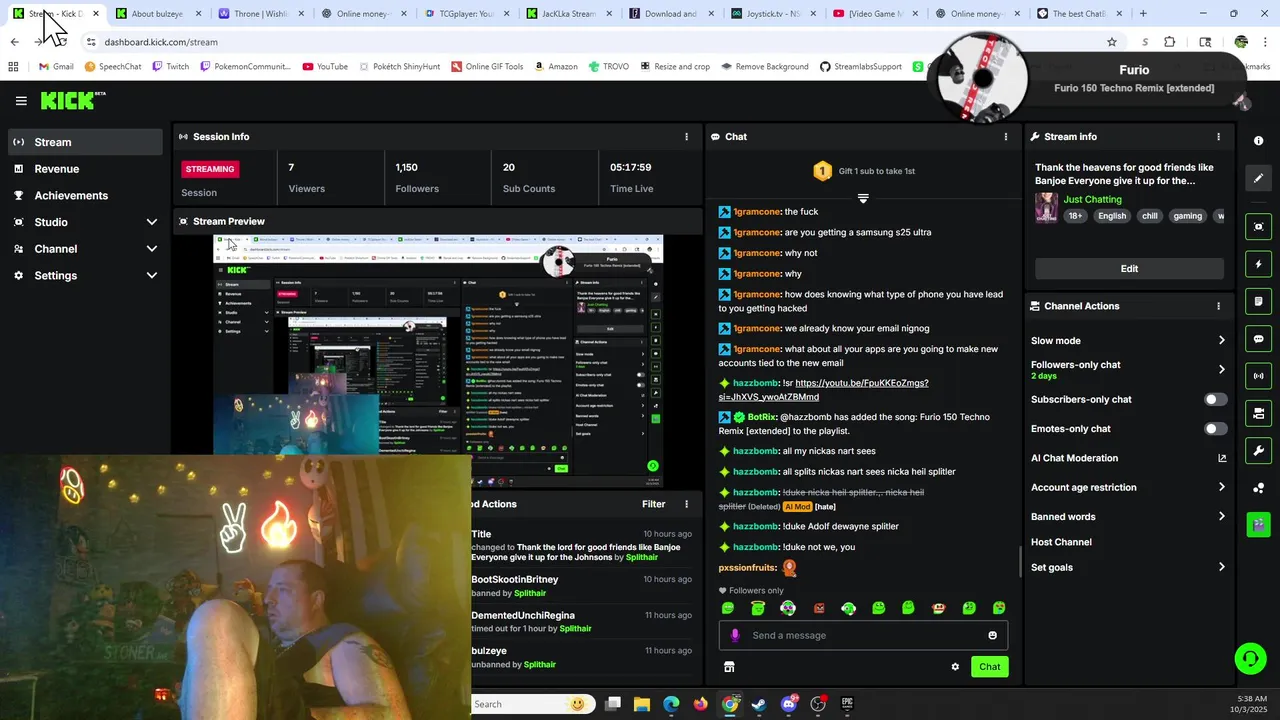This screenshot has width=1280, height=720.
Task: Open the Chat panel three-dot menu
Action: tap(1006, 137)
